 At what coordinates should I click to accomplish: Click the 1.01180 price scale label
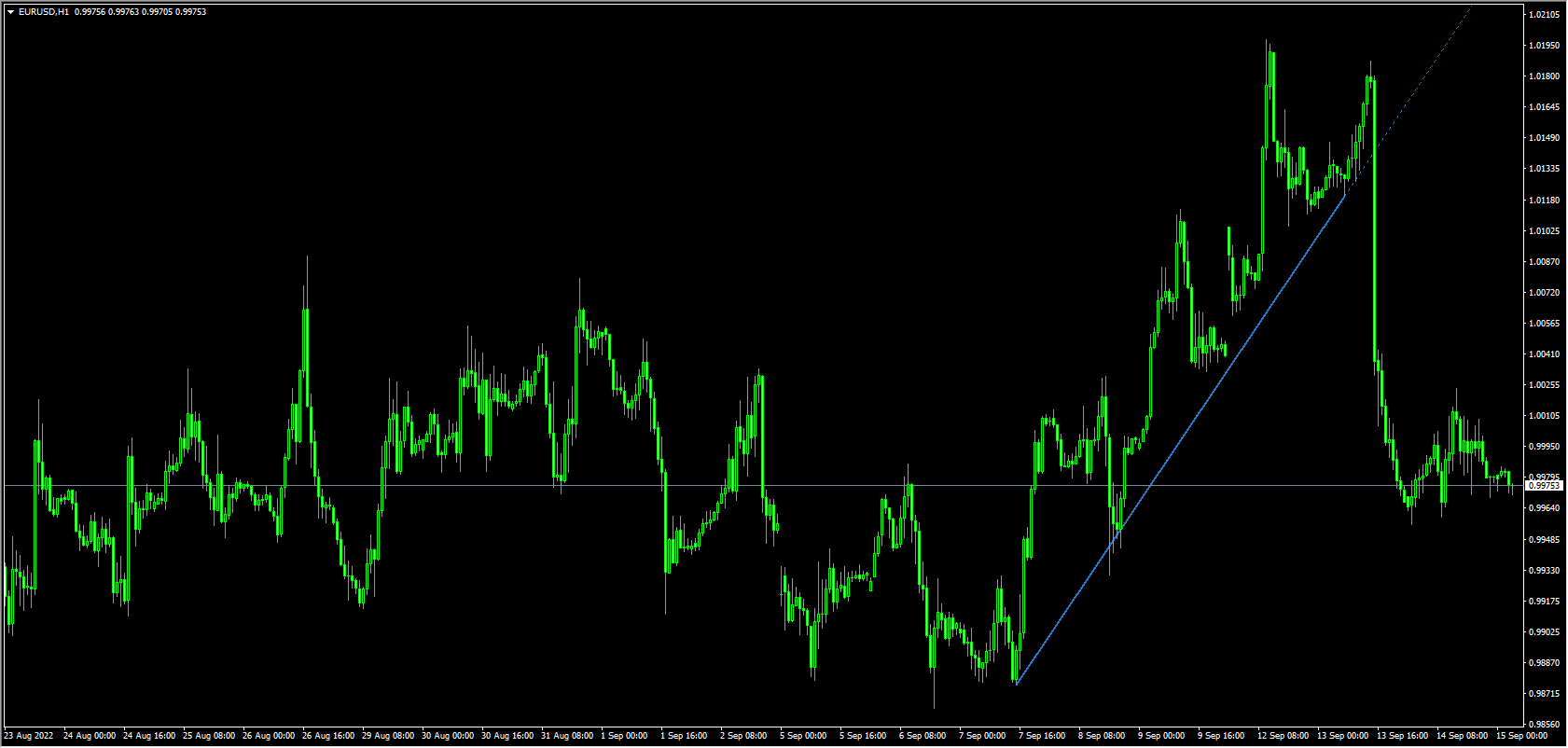click(1545, 200)
